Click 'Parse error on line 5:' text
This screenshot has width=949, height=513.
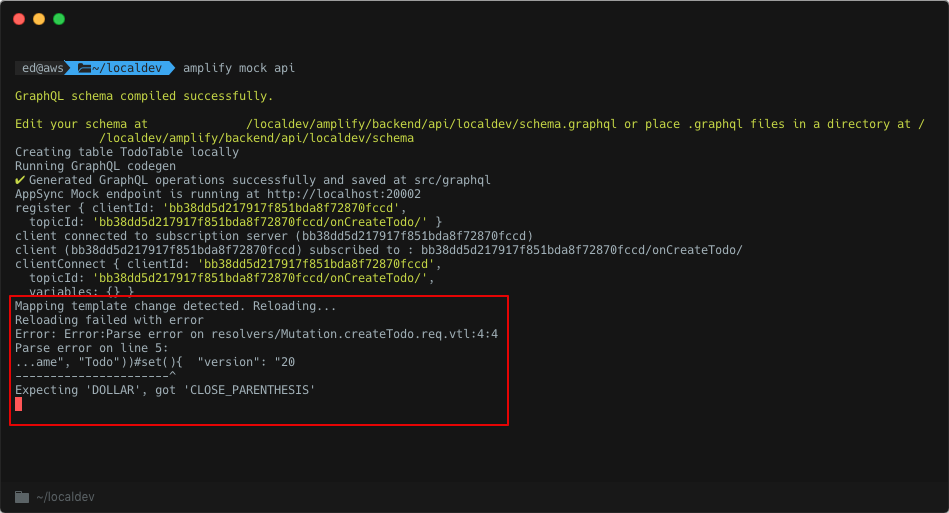click(92, 347)
